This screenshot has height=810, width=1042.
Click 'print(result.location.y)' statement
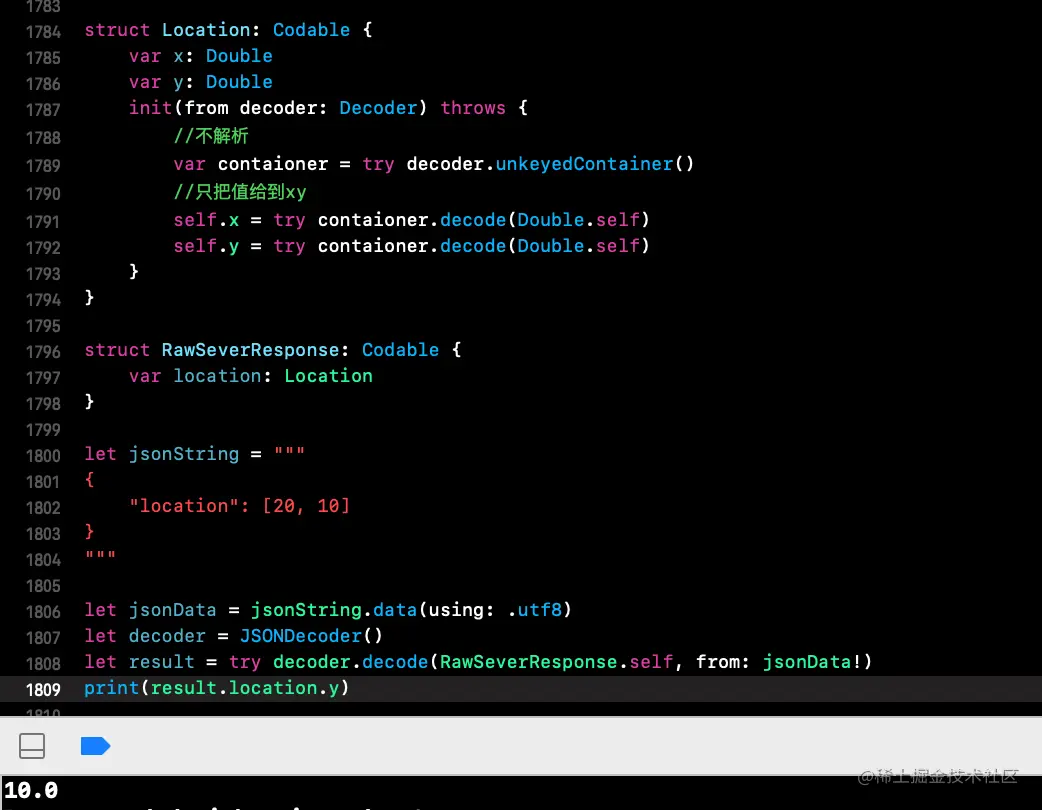click(217, 688)
